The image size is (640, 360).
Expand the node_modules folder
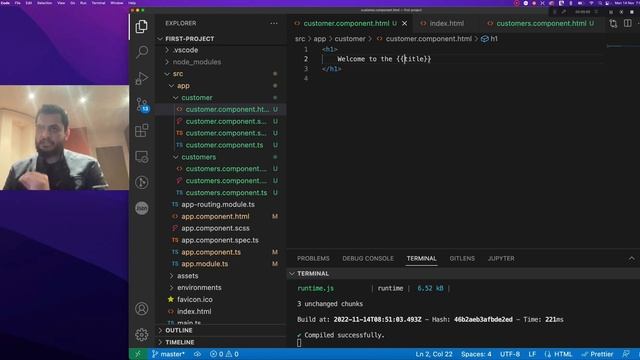pyautogui.click(x=221, y=62)
